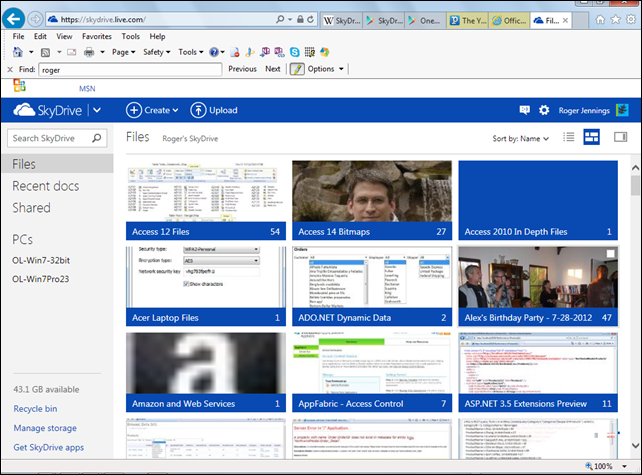The width and height of the screenshot is (642, 475).
Task: Click the Manage storage link
Action: [x=43, y=428]
